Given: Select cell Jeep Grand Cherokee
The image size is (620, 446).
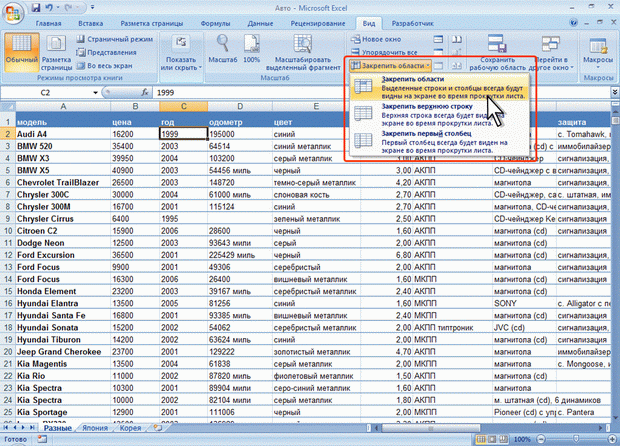Looking at the screenshot, I should (63, 352).
